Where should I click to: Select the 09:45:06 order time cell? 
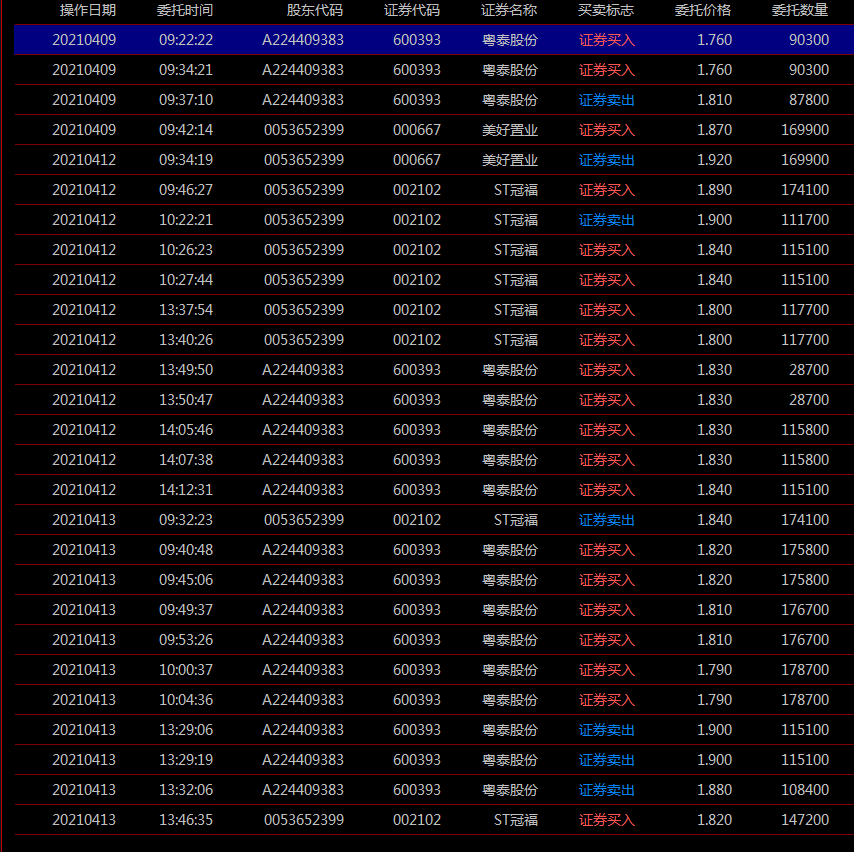(x=186, y=579)
